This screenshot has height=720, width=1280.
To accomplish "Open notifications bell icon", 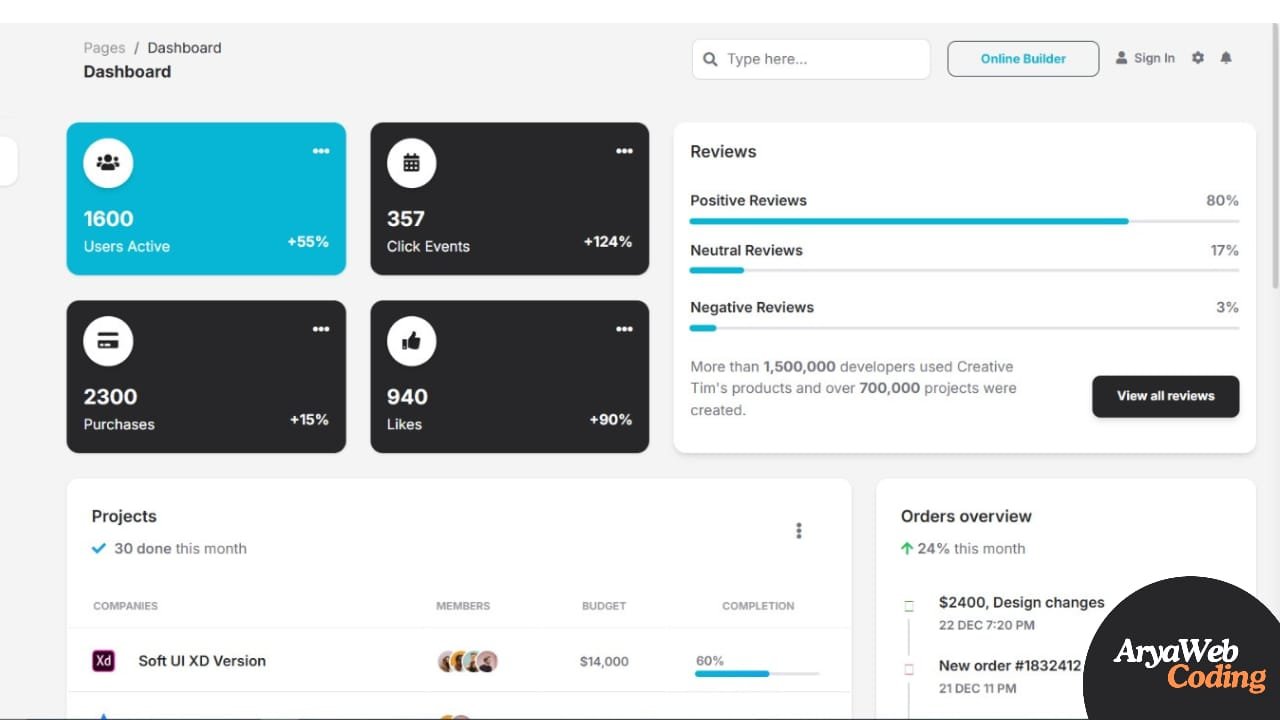I will (1226, 58).
